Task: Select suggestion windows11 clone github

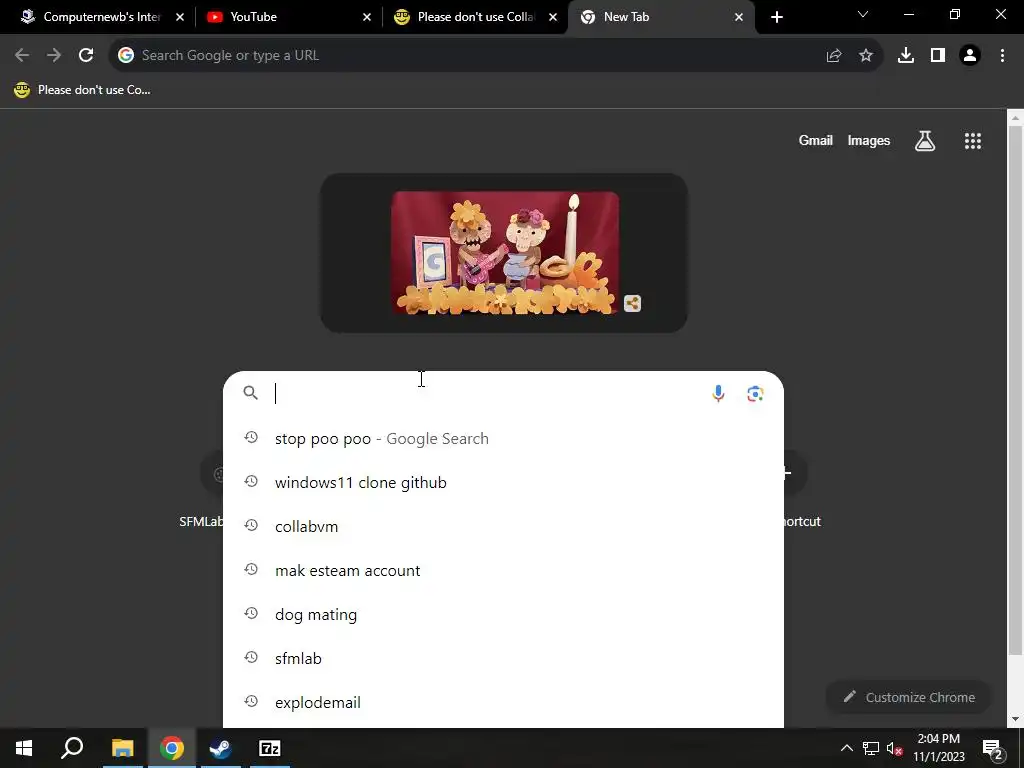Action: tap(504, 483)
